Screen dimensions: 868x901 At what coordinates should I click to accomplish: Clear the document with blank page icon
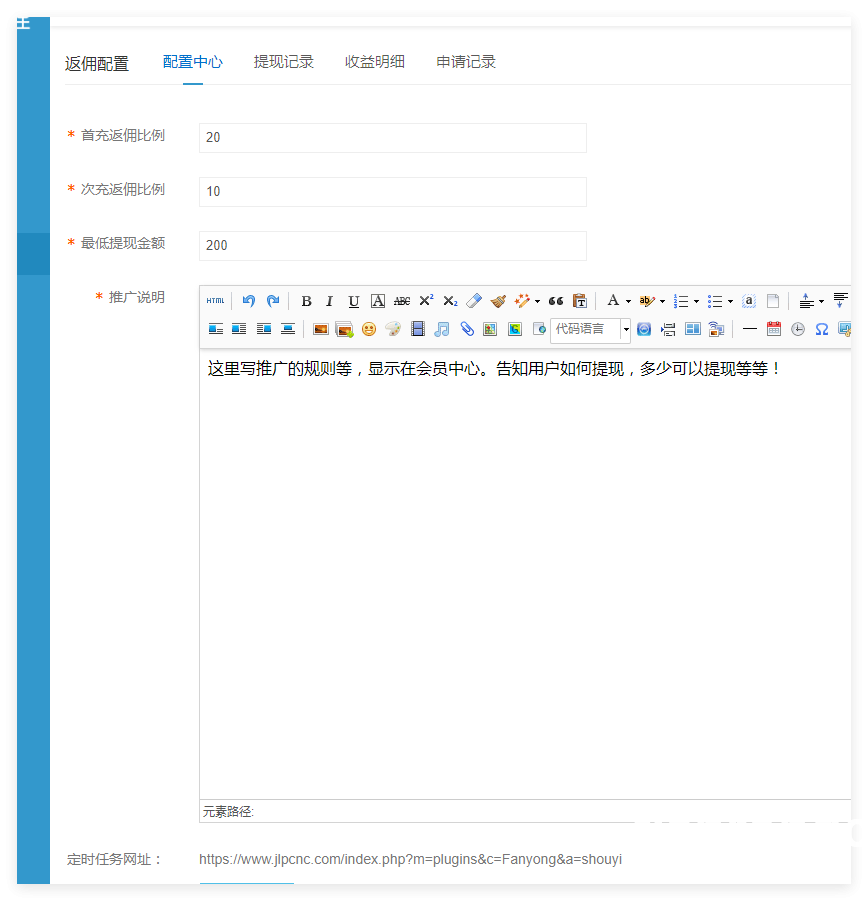[x=773, y=301]
